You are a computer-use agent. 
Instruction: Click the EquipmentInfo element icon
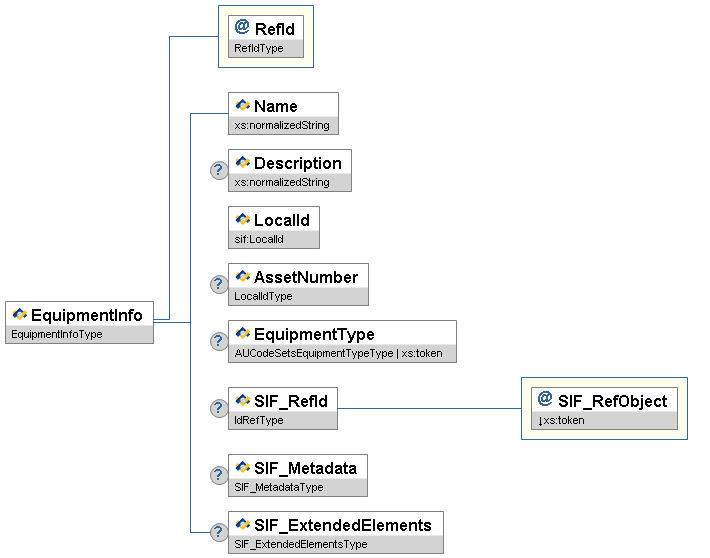[x=19, y=315]
